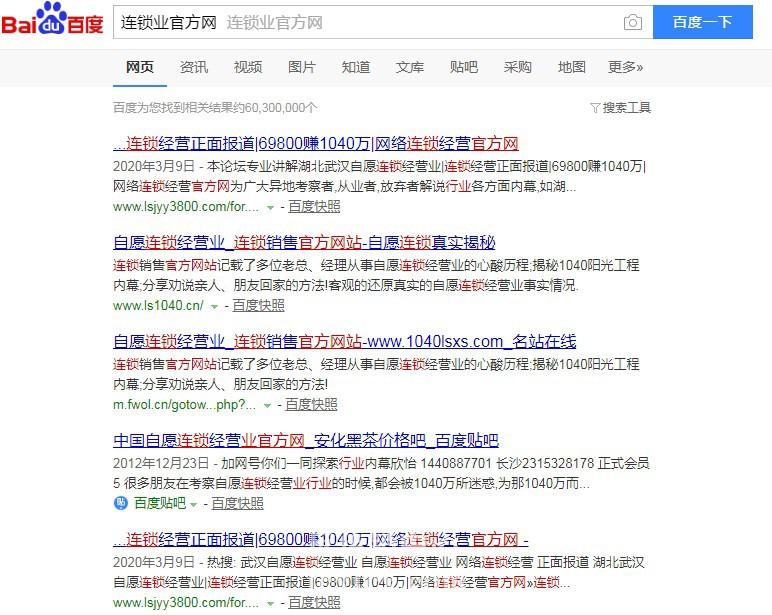The height and width of the screenshot is (615, 772).
Task: Open 百度快照 next to m.fwol.cn
Action: pos(311,405)
